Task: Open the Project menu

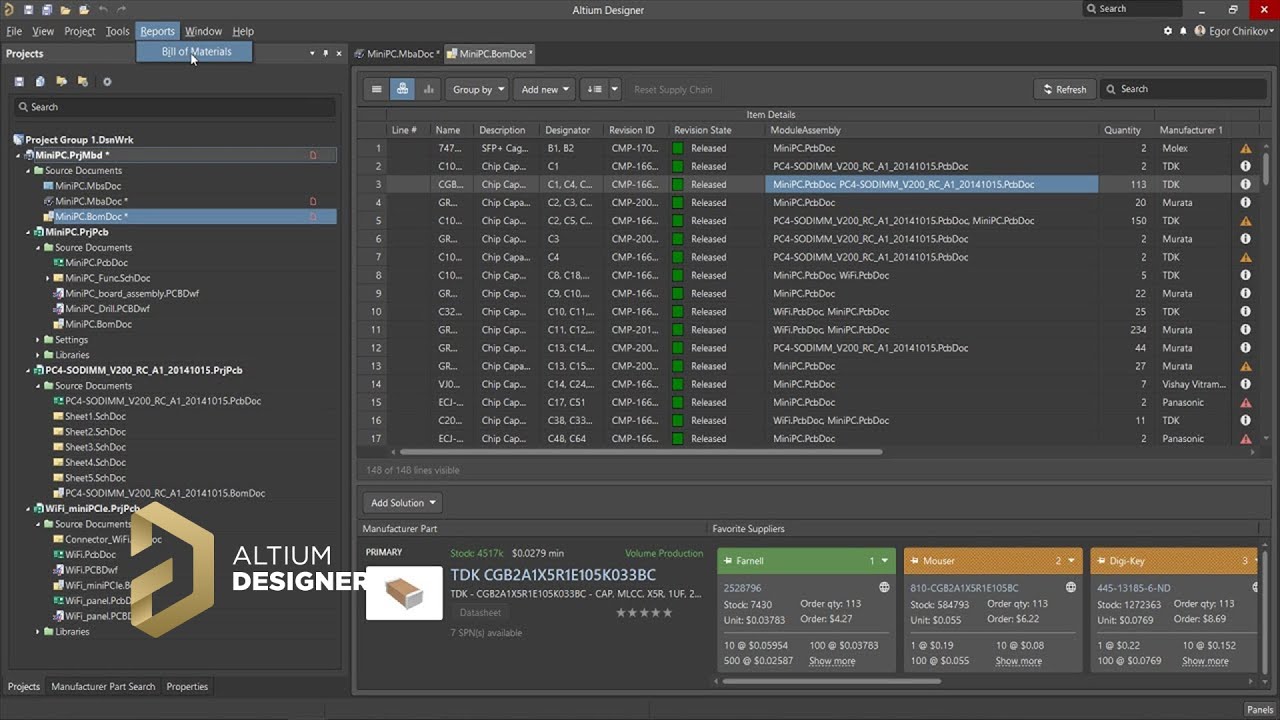Action: 80,31
